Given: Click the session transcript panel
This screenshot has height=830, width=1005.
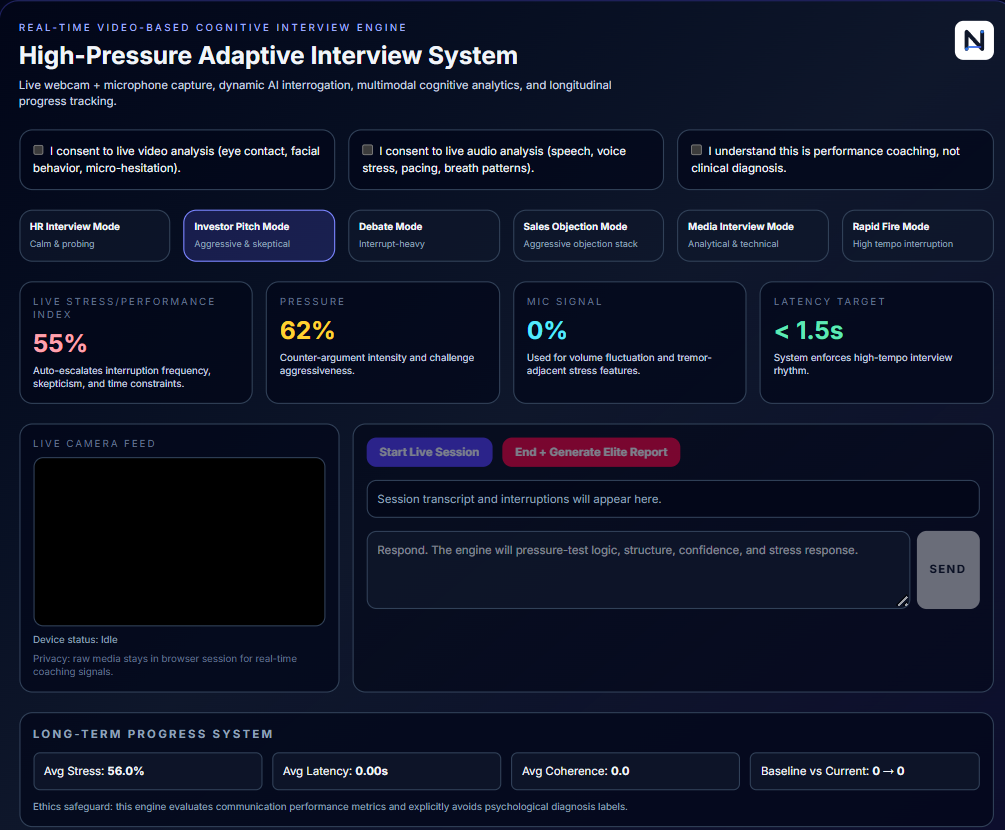Looking at the screenshot, I should 672,499.
